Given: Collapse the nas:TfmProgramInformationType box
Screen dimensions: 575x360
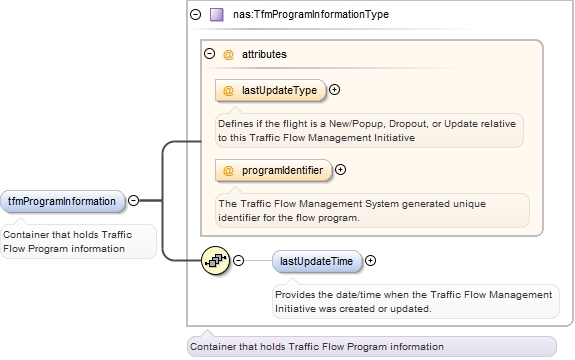Looking at the screenshot, I should pyautogui.click(x=195, y=14).
